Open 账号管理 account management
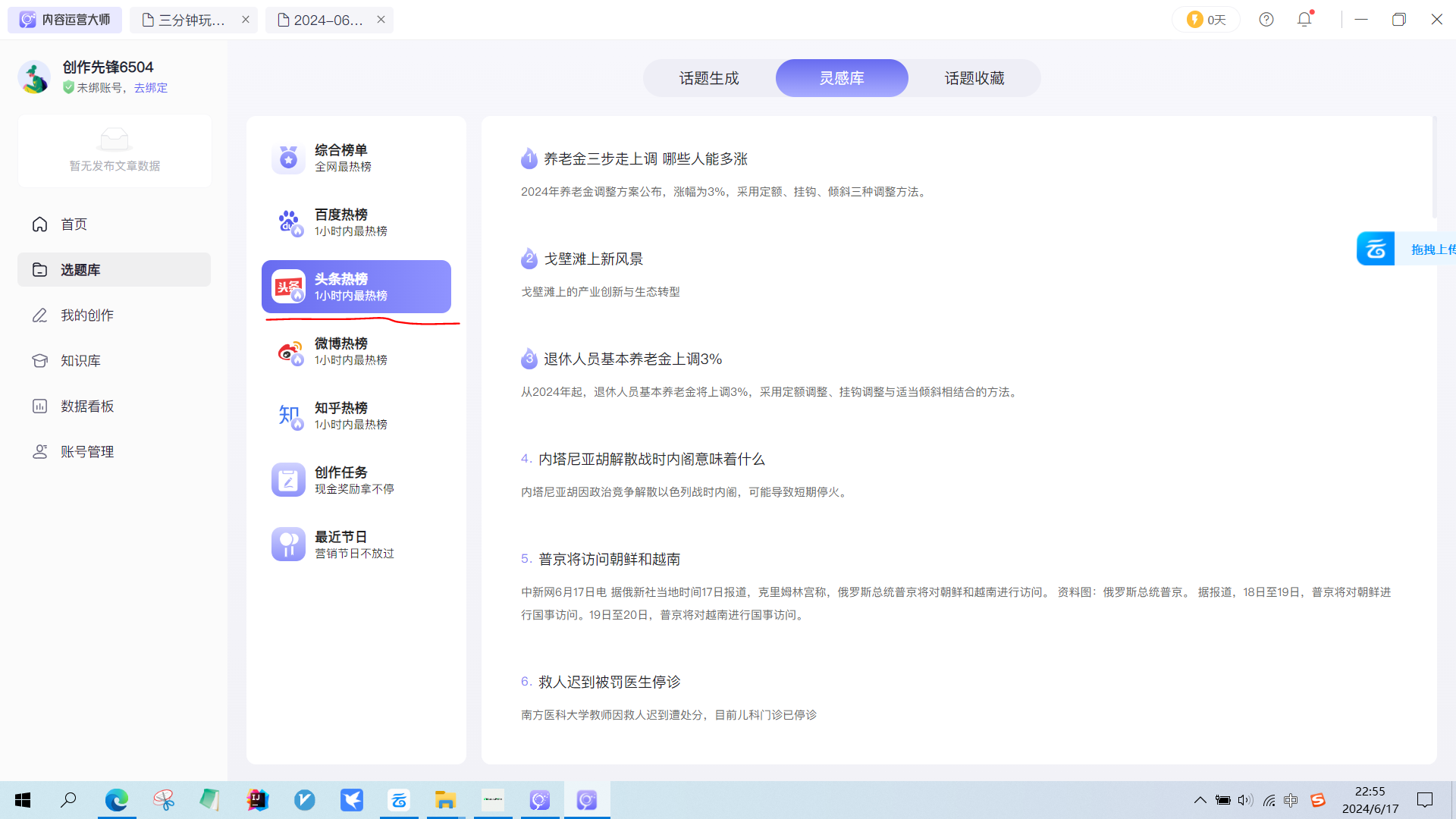1456x819 pixels. (87, 451)
